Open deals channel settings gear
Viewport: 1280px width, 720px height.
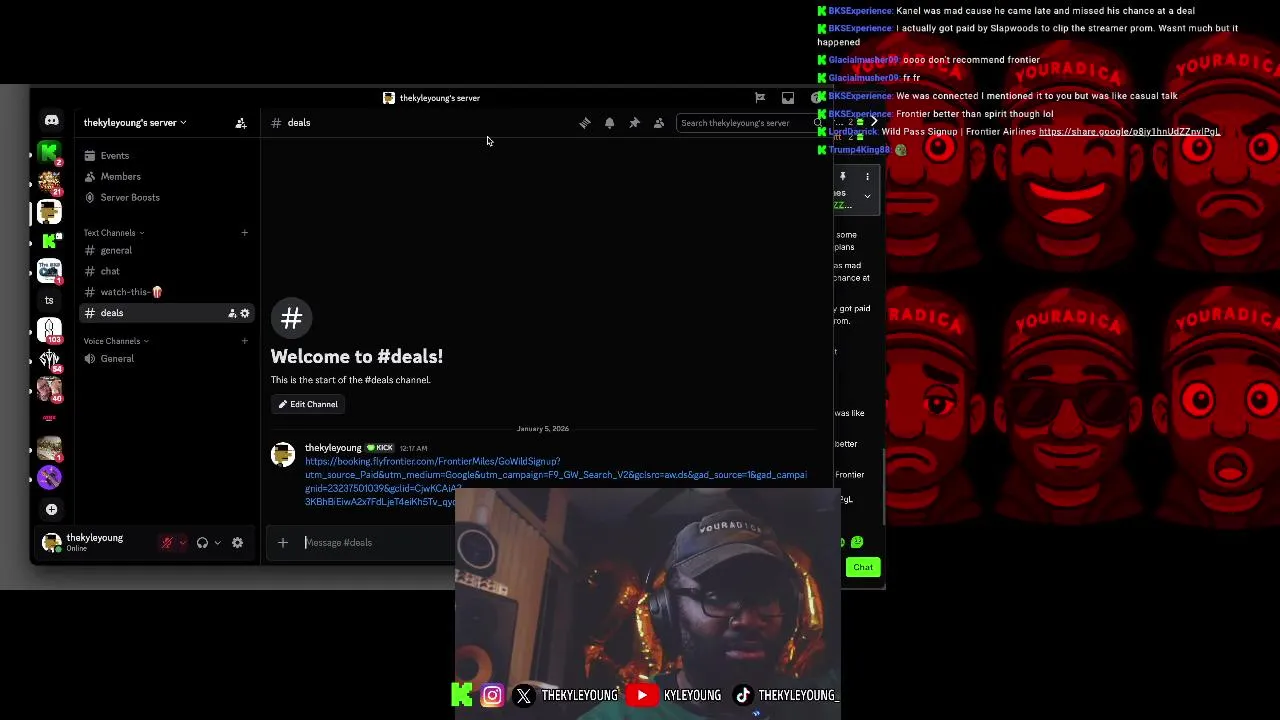(x=245, y=313)
